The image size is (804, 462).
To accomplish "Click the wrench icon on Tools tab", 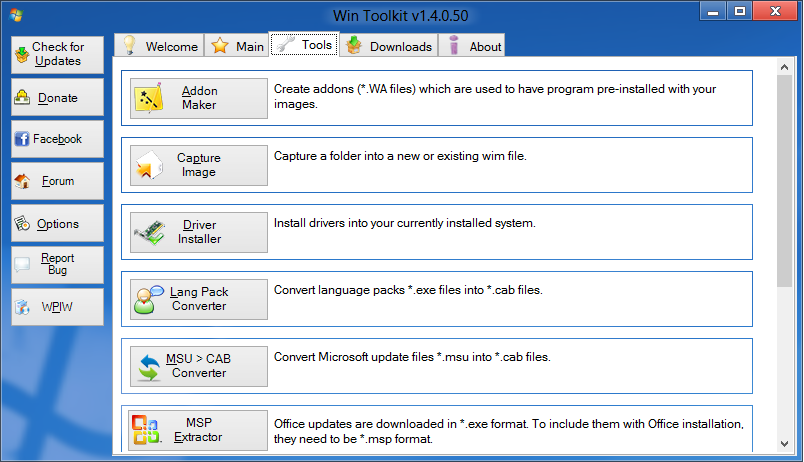I will (285, 45).
